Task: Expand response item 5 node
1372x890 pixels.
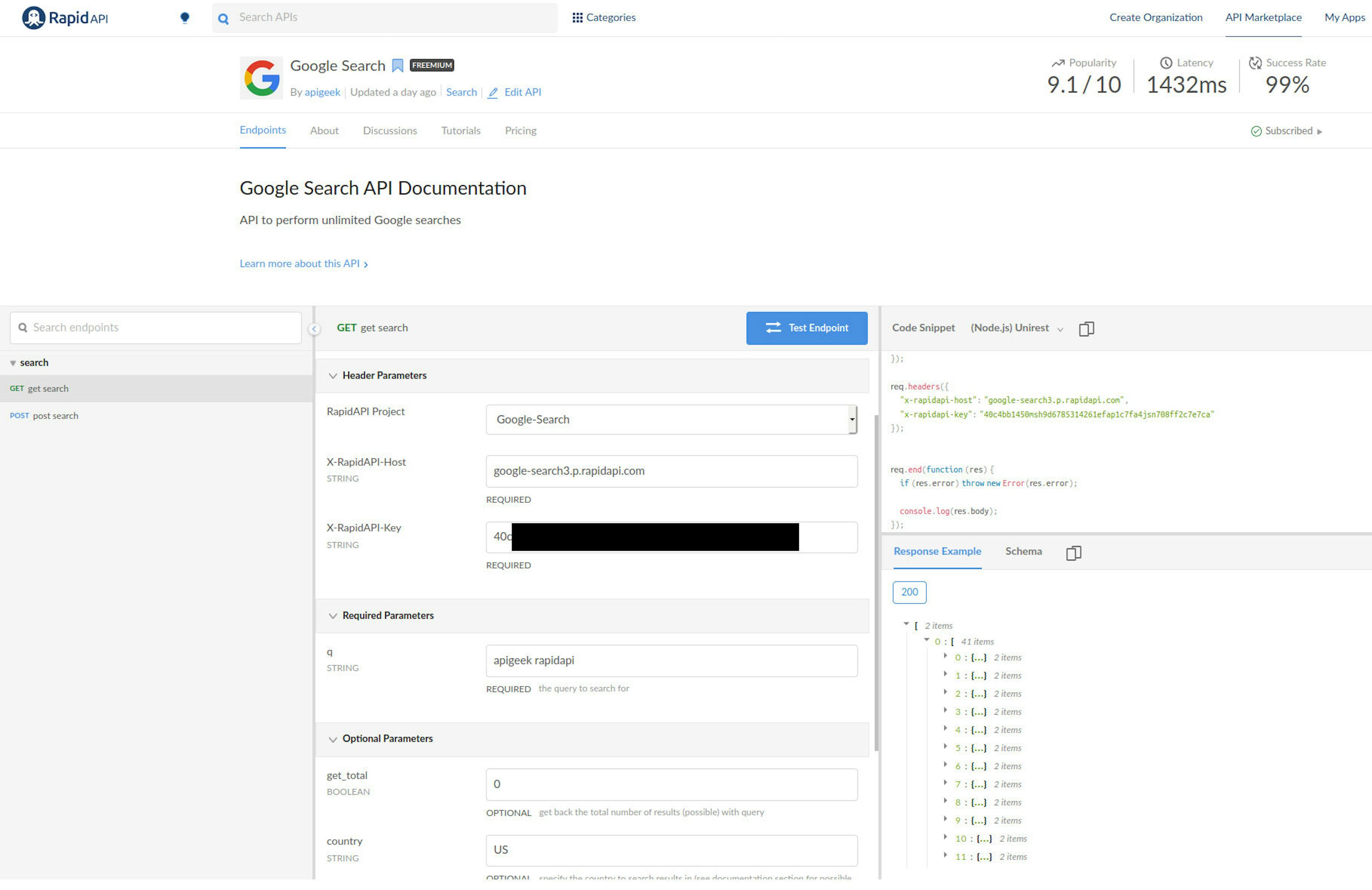Action: [945, 746]
